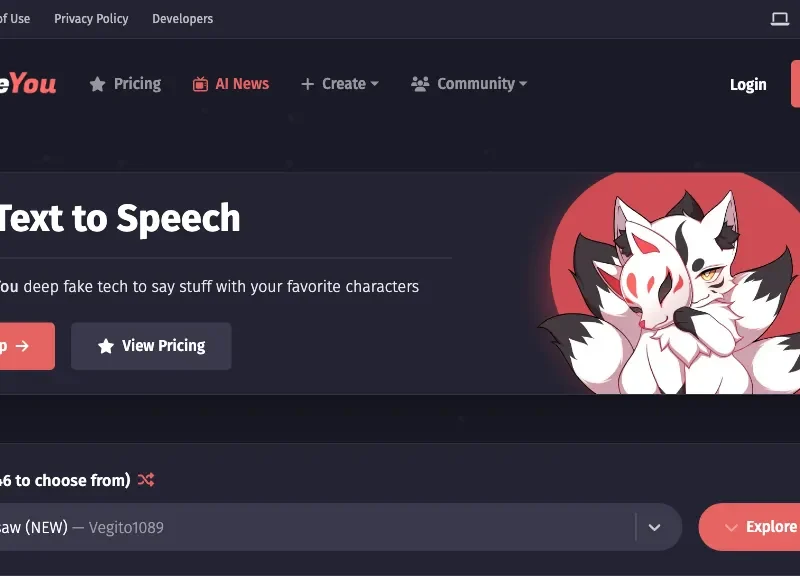800x576 pixels.
Task: Click the star icon in View Pricing
Action: click(x=106, y=346)
